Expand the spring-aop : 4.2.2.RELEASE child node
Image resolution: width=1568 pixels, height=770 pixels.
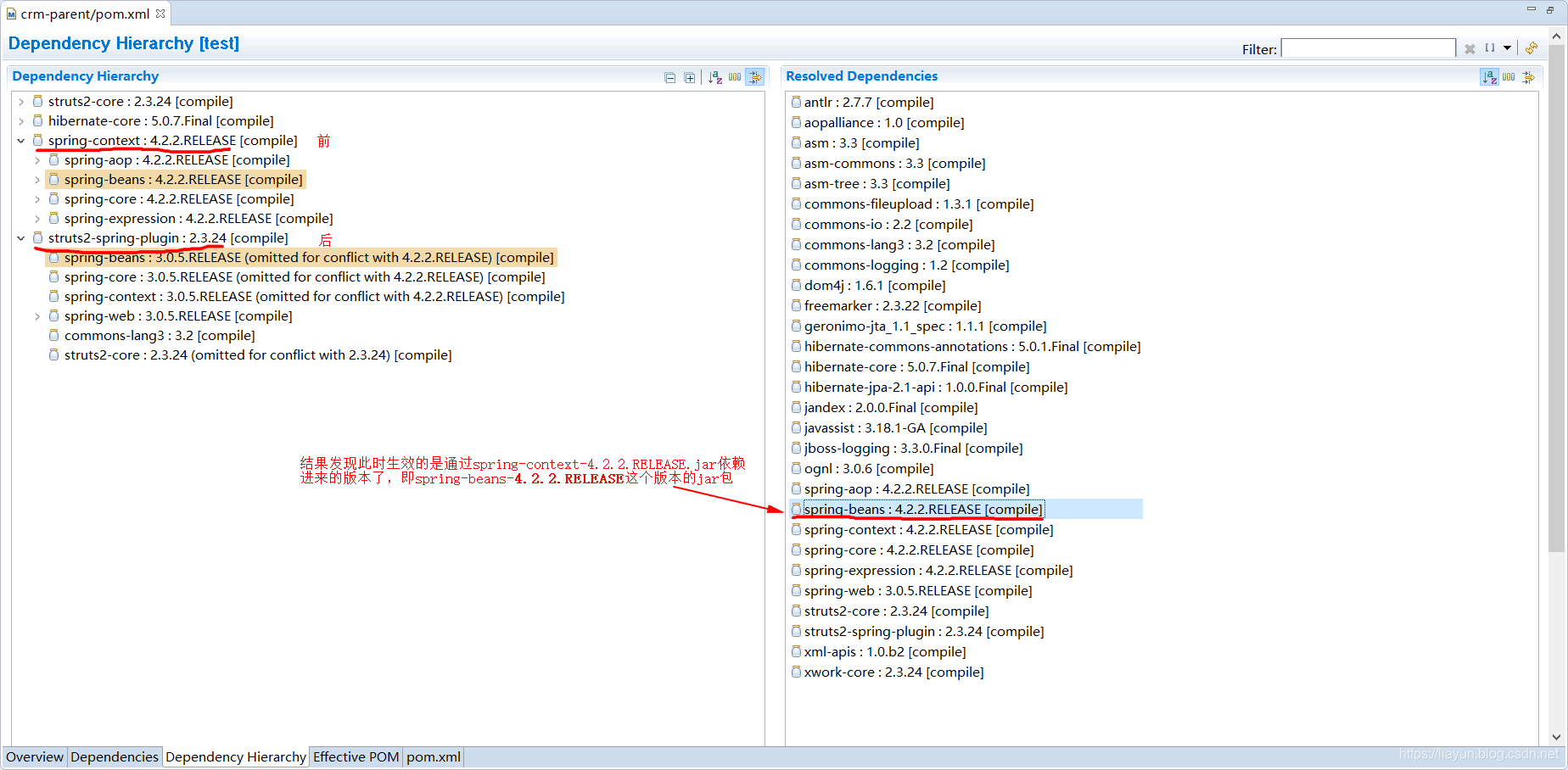pos(37,160)
